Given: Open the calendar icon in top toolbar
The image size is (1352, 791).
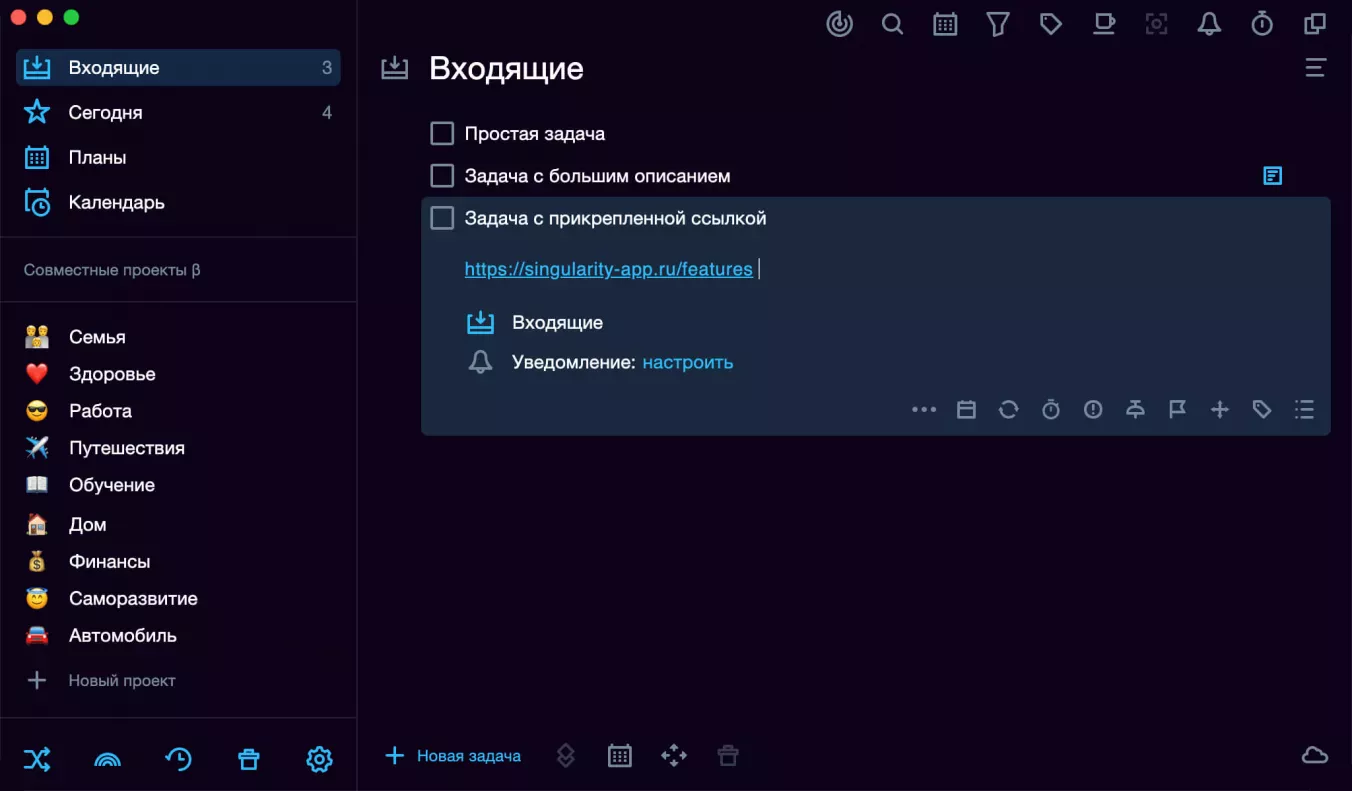Looking at the screenshot, I should 945,24.
